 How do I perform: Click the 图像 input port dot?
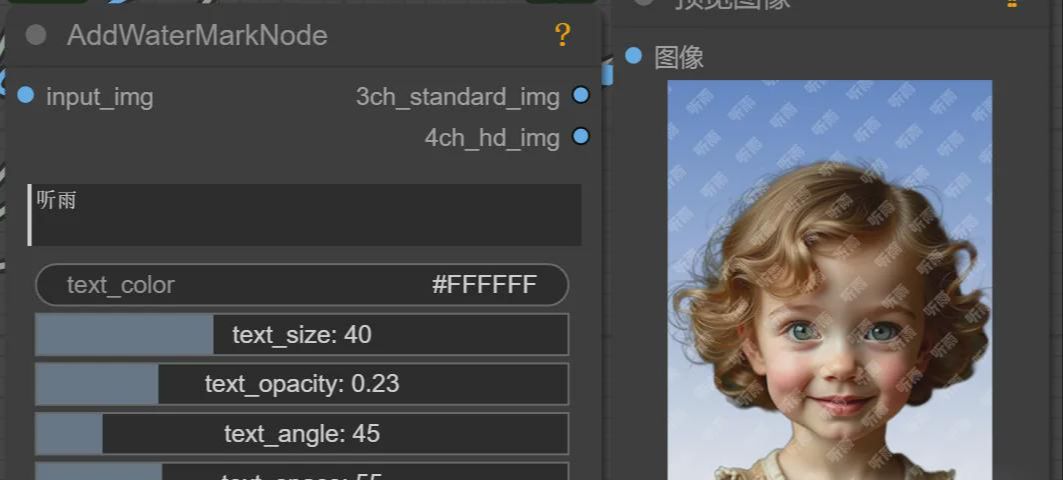tap(633, 56)
